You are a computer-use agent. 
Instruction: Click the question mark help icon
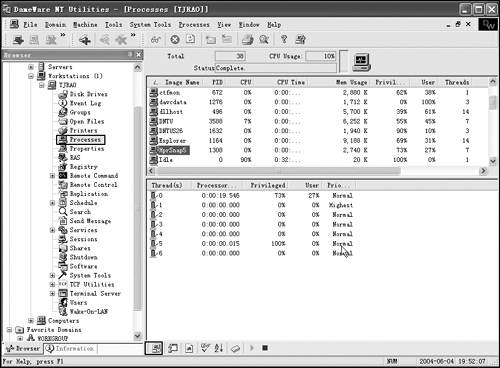coord(284,39)
